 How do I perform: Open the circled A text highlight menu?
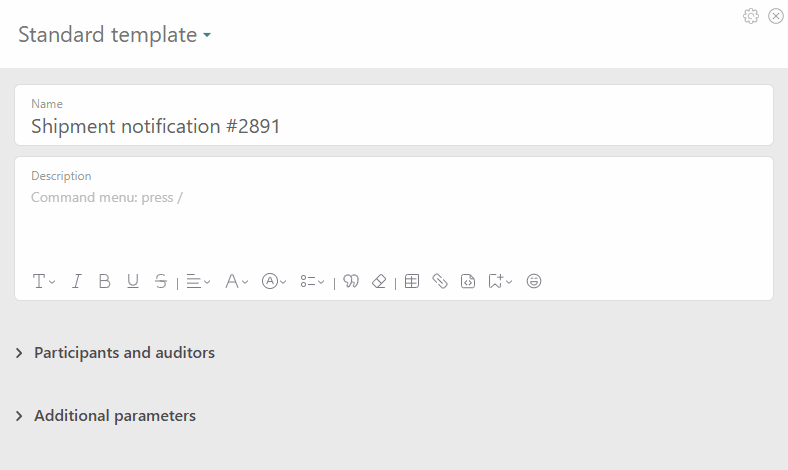(x=274, y=282)
